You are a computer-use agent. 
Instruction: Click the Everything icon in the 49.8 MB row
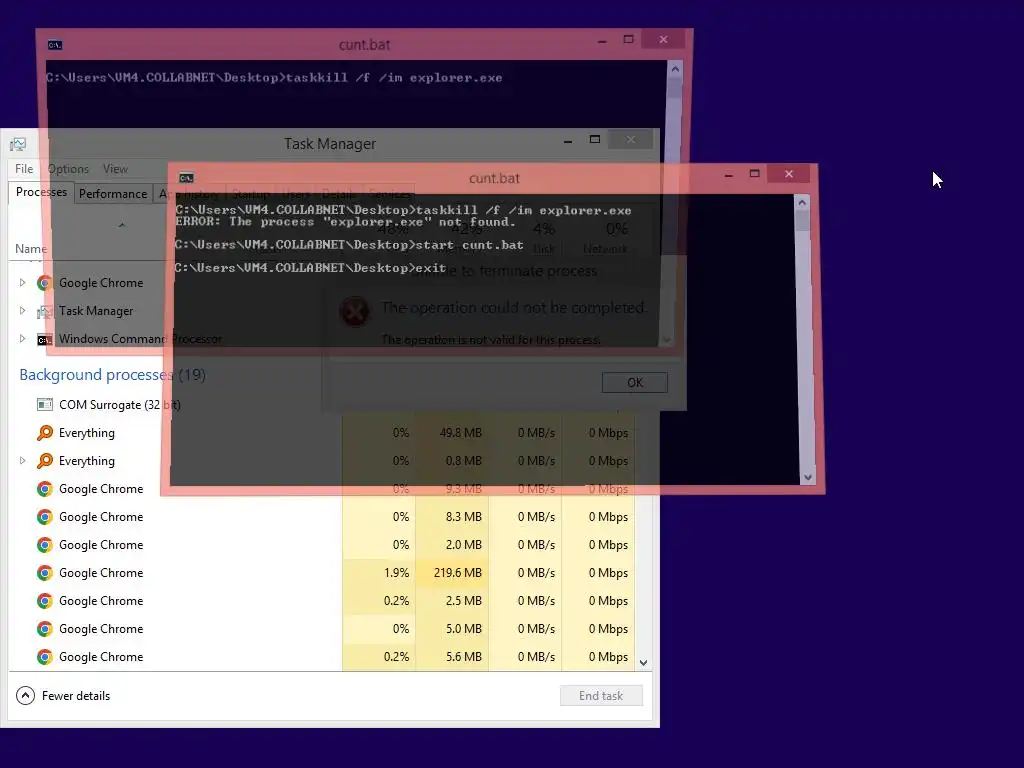pos(44,433)
